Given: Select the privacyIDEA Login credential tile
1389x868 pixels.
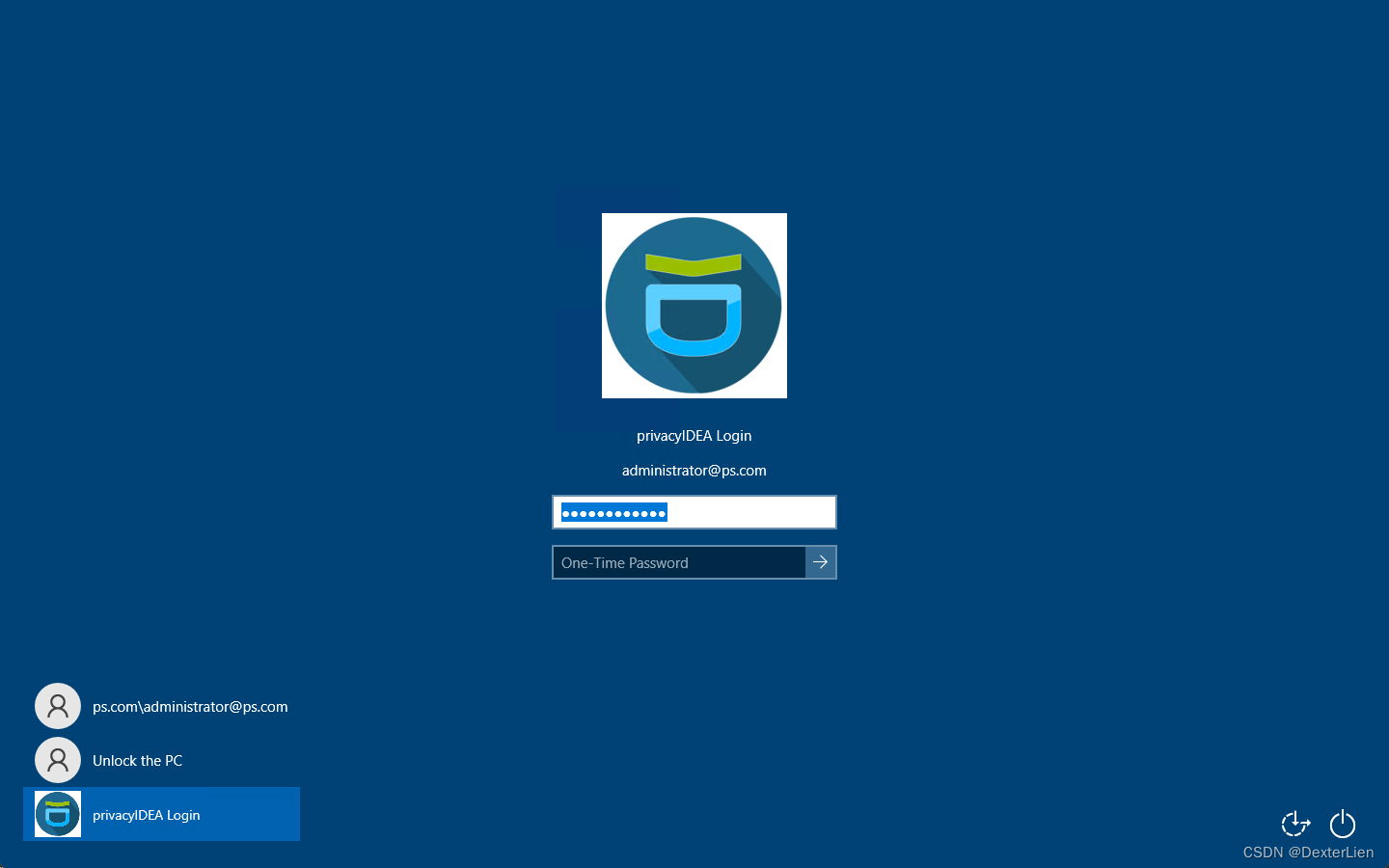Looking at the screenshot, I should [x=161, y=814].
